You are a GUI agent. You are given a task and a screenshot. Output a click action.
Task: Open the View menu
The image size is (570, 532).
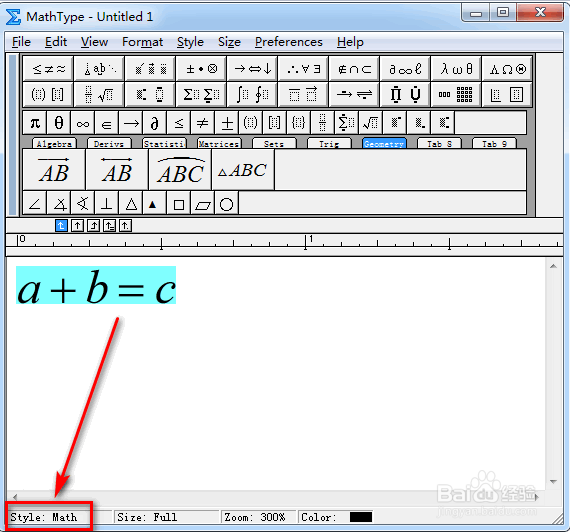coord(95,42)
